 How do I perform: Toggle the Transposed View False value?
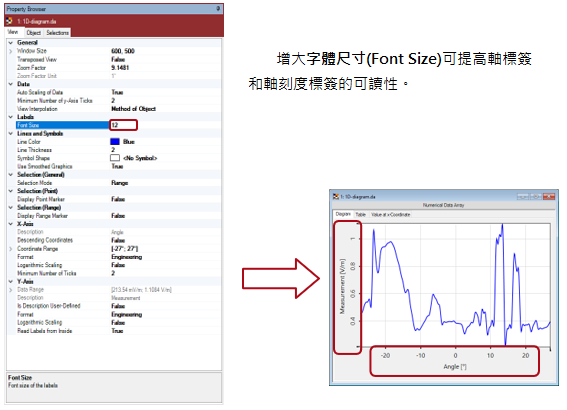click(118, 59)
